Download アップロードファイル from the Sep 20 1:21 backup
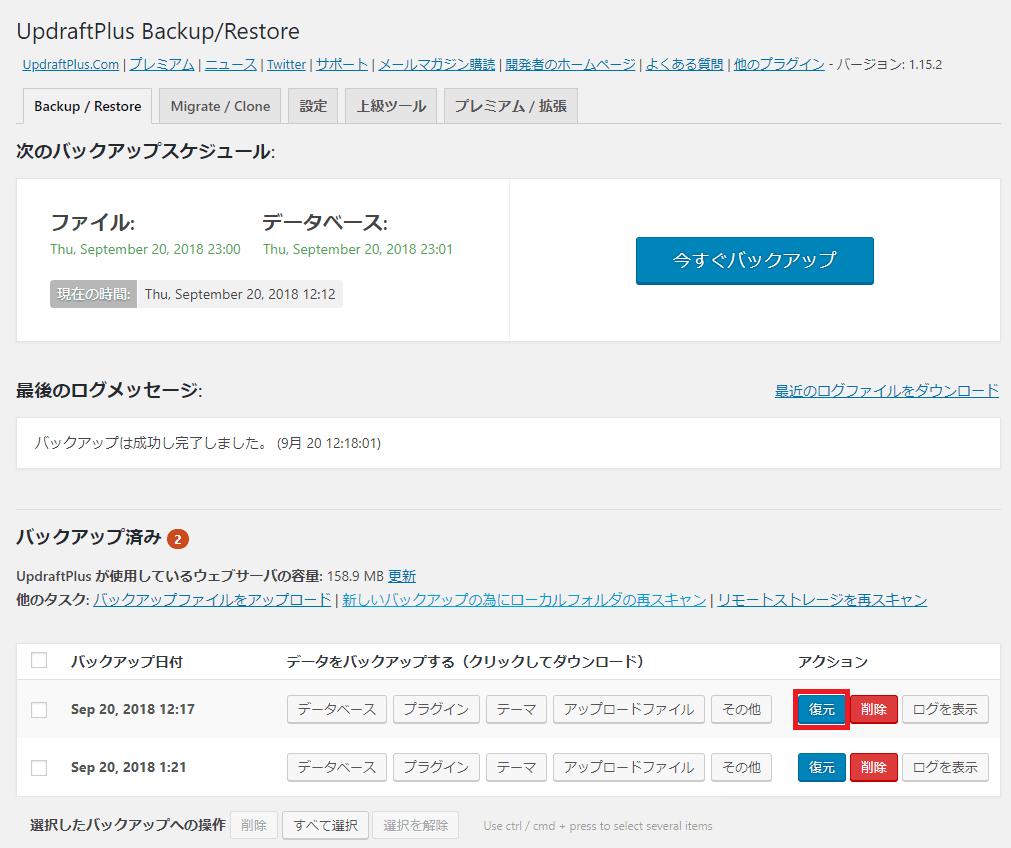Image resolution: width=1011 pixels, height=848 pixels. (x=628, y=767)
